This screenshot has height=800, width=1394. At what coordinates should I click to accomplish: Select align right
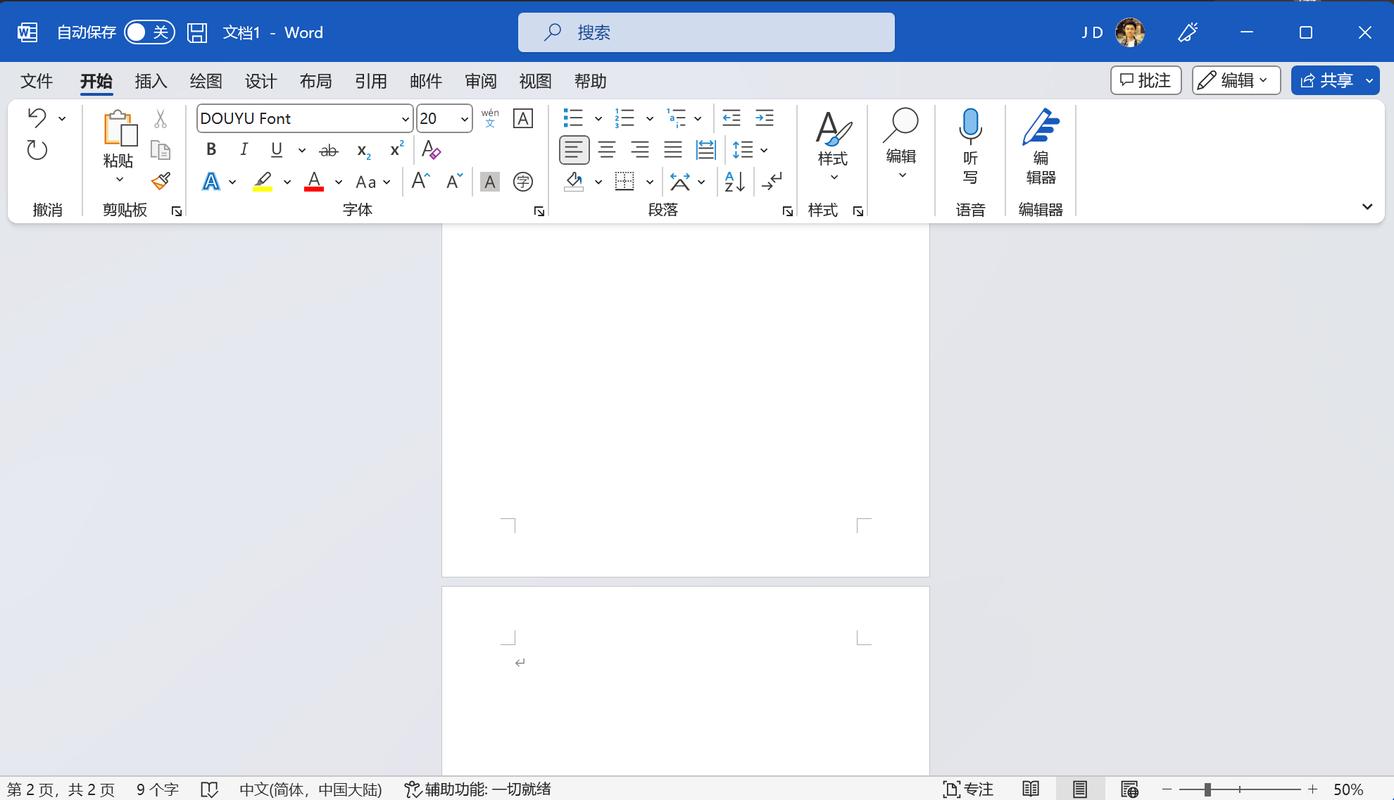[640, 150]
